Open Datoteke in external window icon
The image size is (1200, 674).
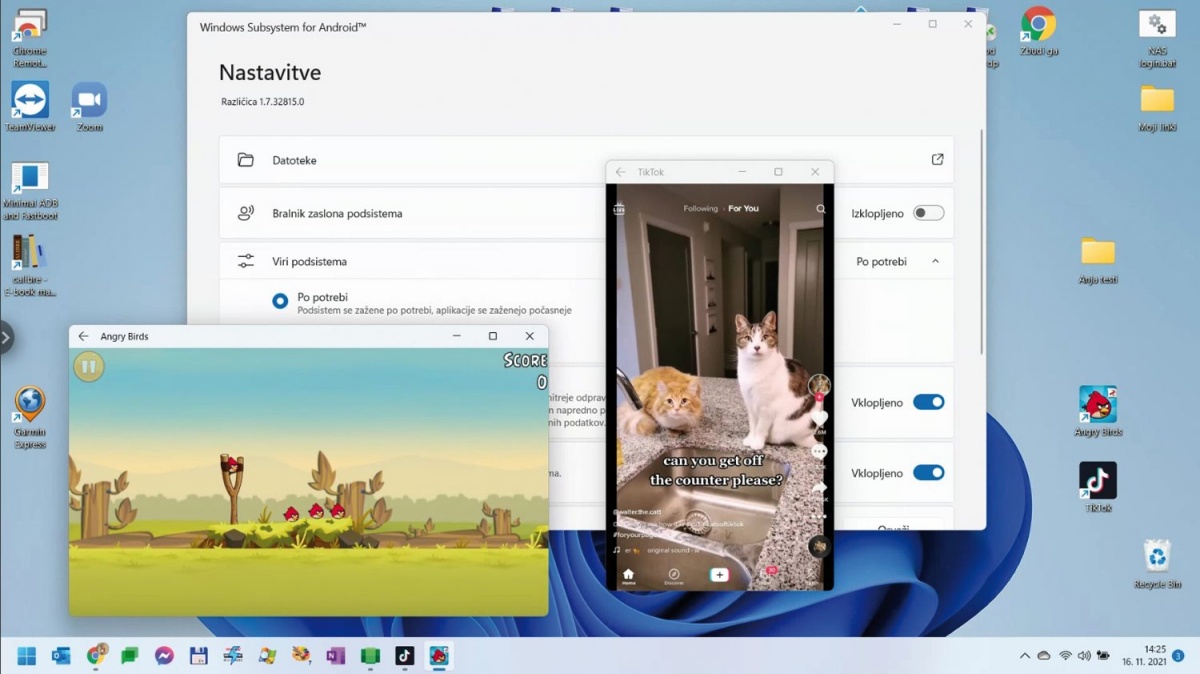tap(937, 159)
